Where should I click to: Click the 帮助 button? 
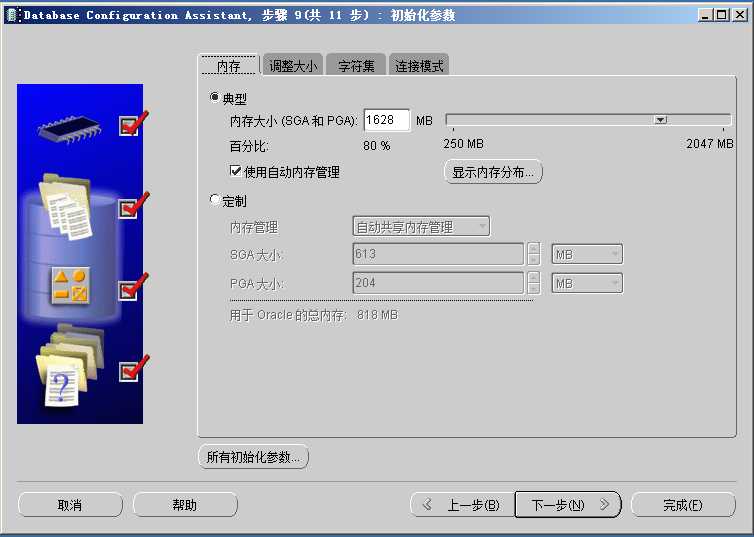(185, 505)
